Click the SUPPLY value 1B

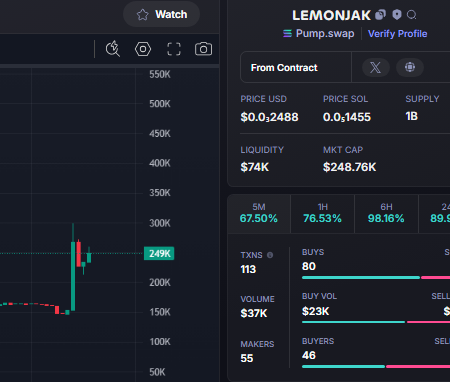coord(412,116)
